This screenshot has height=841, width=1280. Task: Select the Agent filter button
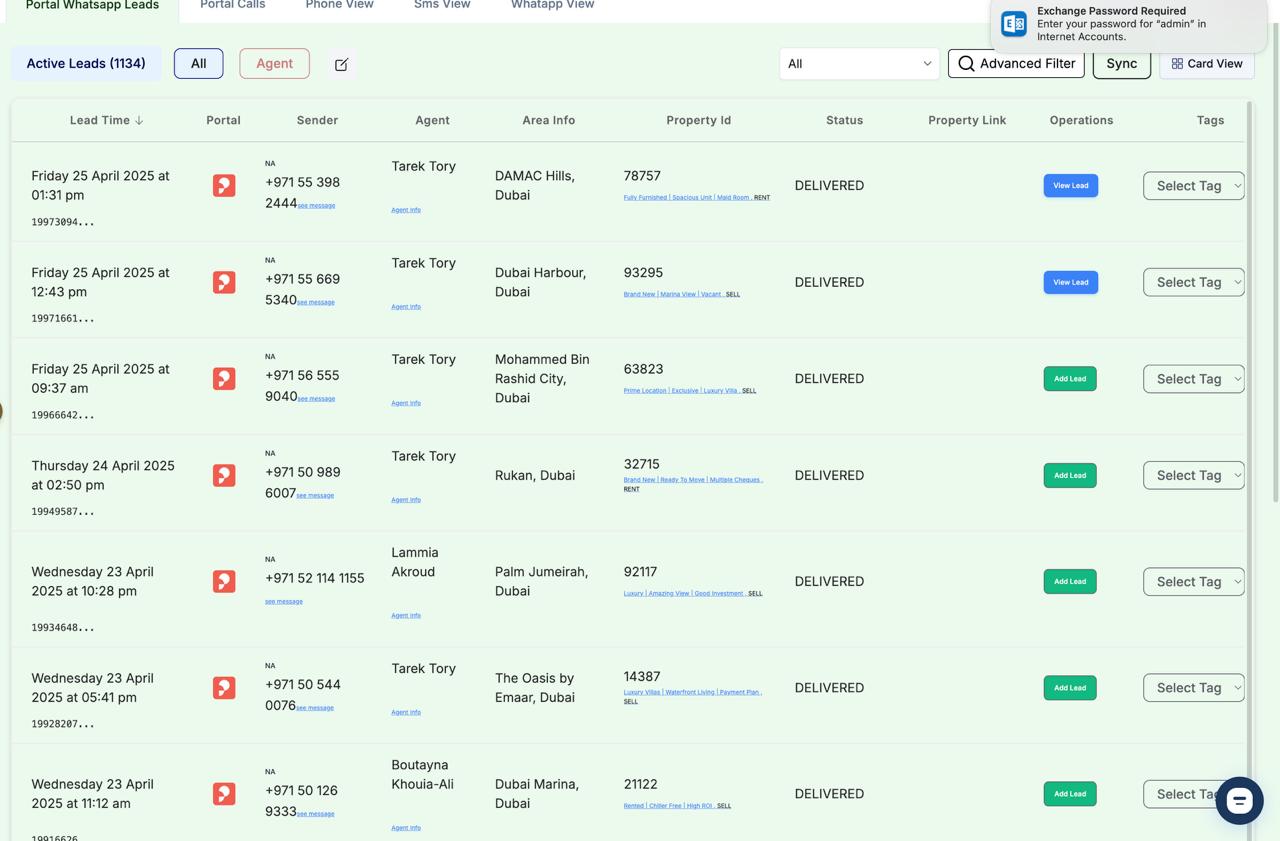pyautogui.click(x=275, y=64)
